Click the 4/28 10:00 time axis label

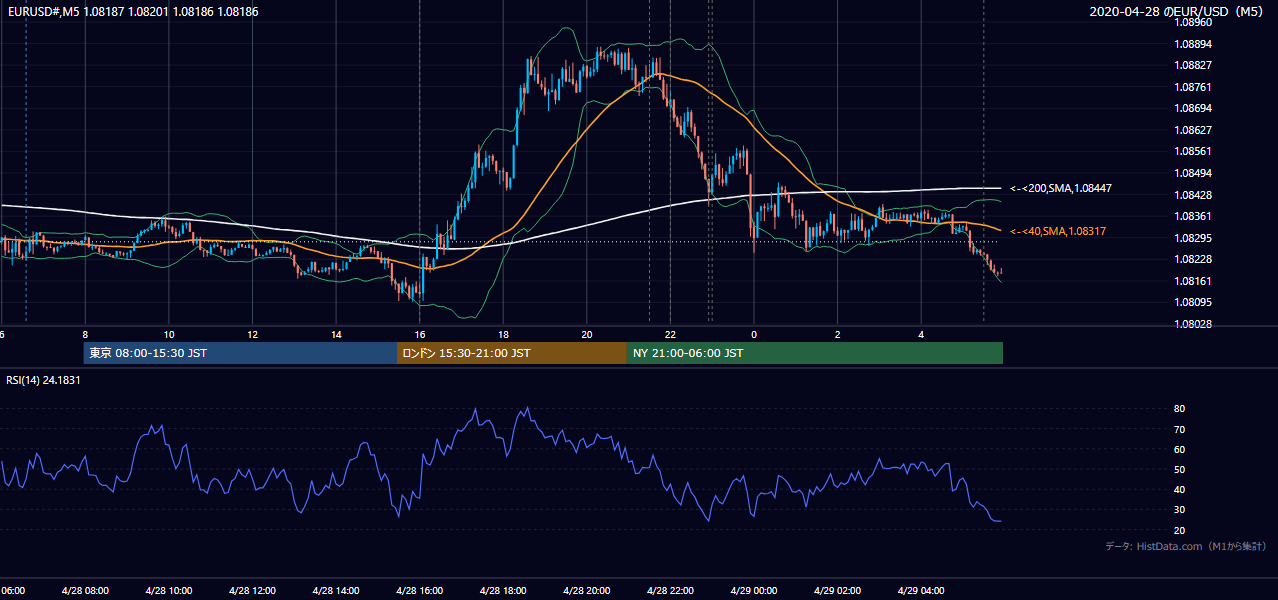click(x=169, y=590)
